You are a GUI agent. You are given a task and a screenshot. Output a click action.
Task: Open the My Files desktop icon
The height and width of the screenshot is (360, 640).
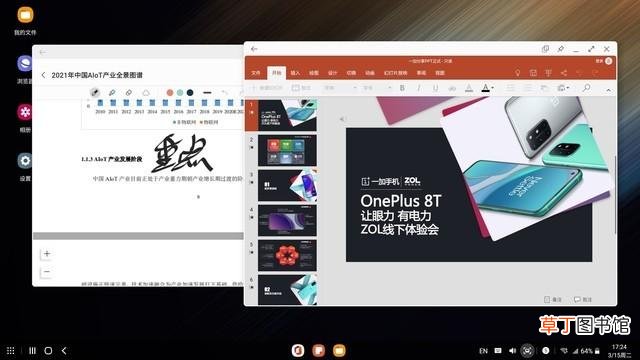pyautogui.click(x=25, y=15)
